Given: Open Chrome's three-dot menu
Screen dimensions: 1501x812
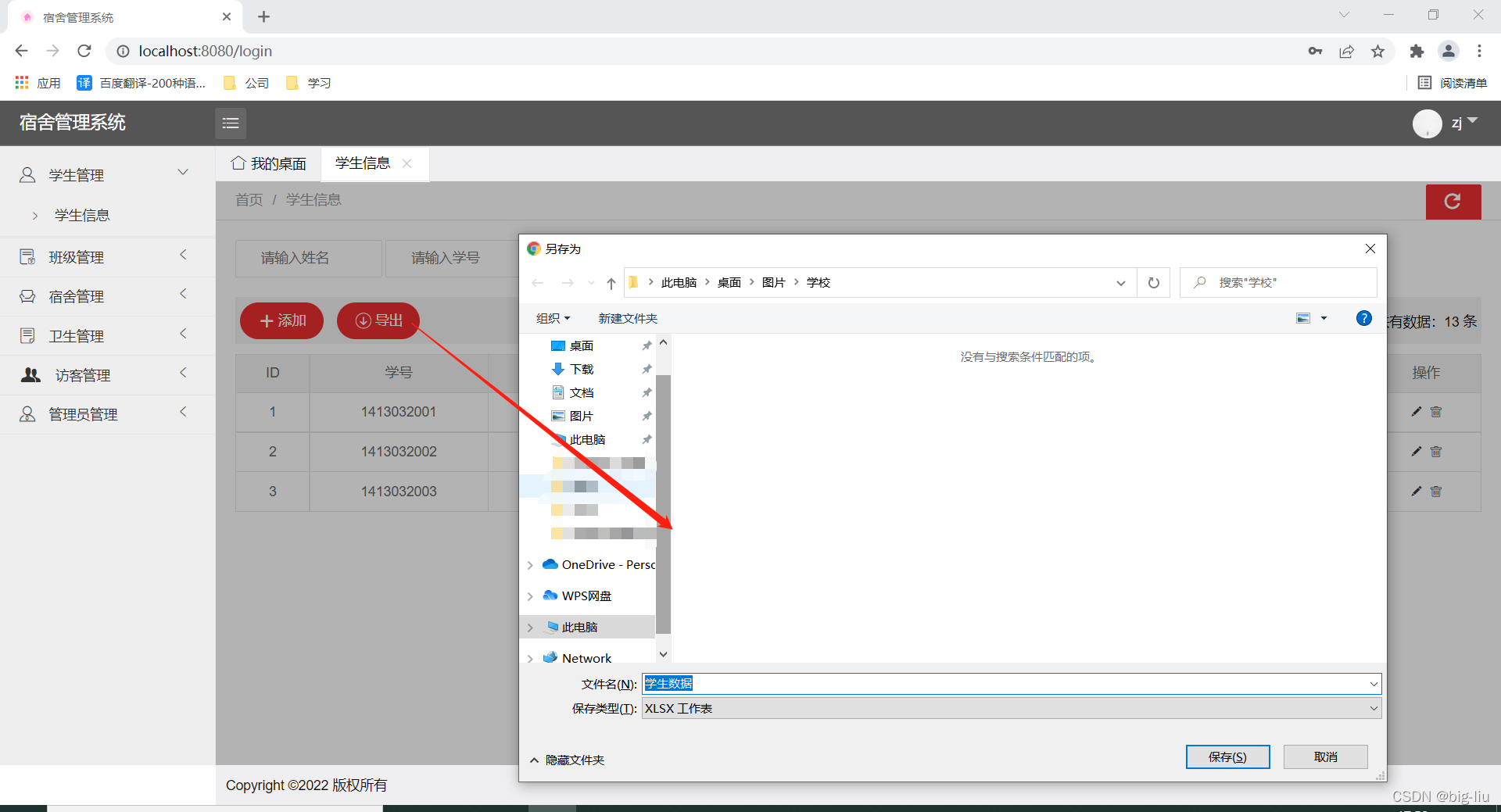Looking at the screenshot, I should pyautogui.click(x=1479, y=51).
